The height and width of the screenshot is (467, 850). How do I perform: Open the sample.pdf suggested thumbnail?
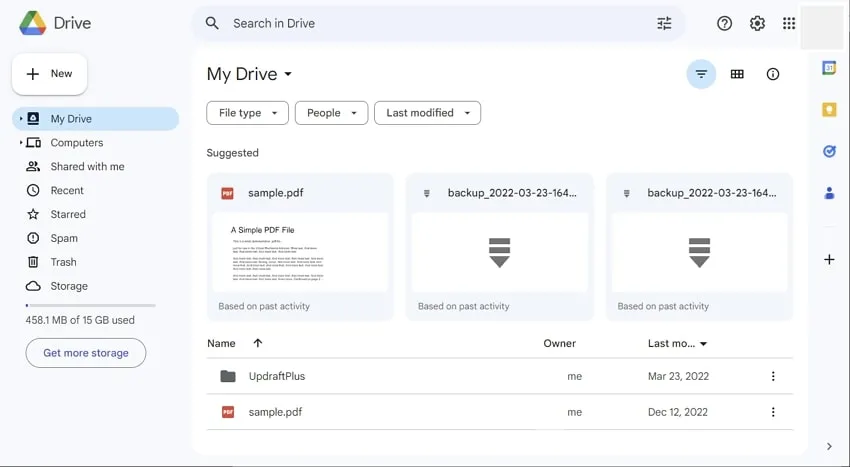tap(300, 252)
